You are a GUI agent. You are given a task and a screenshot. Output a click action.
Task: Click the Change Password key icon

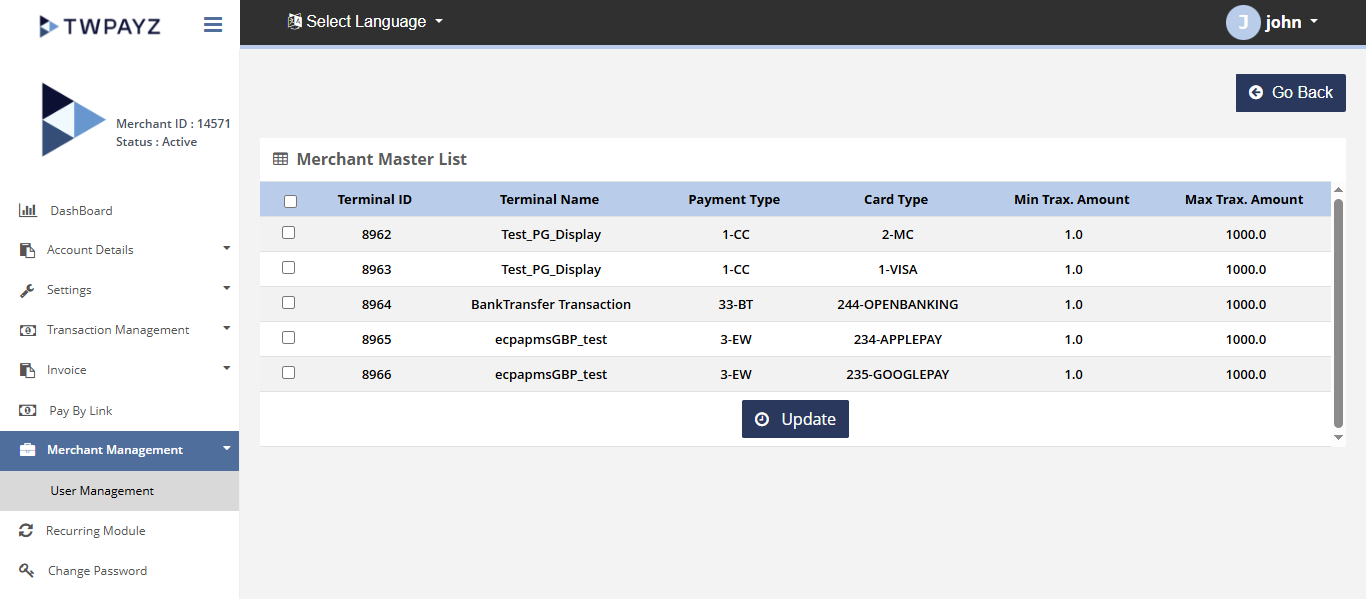[27, 571]
